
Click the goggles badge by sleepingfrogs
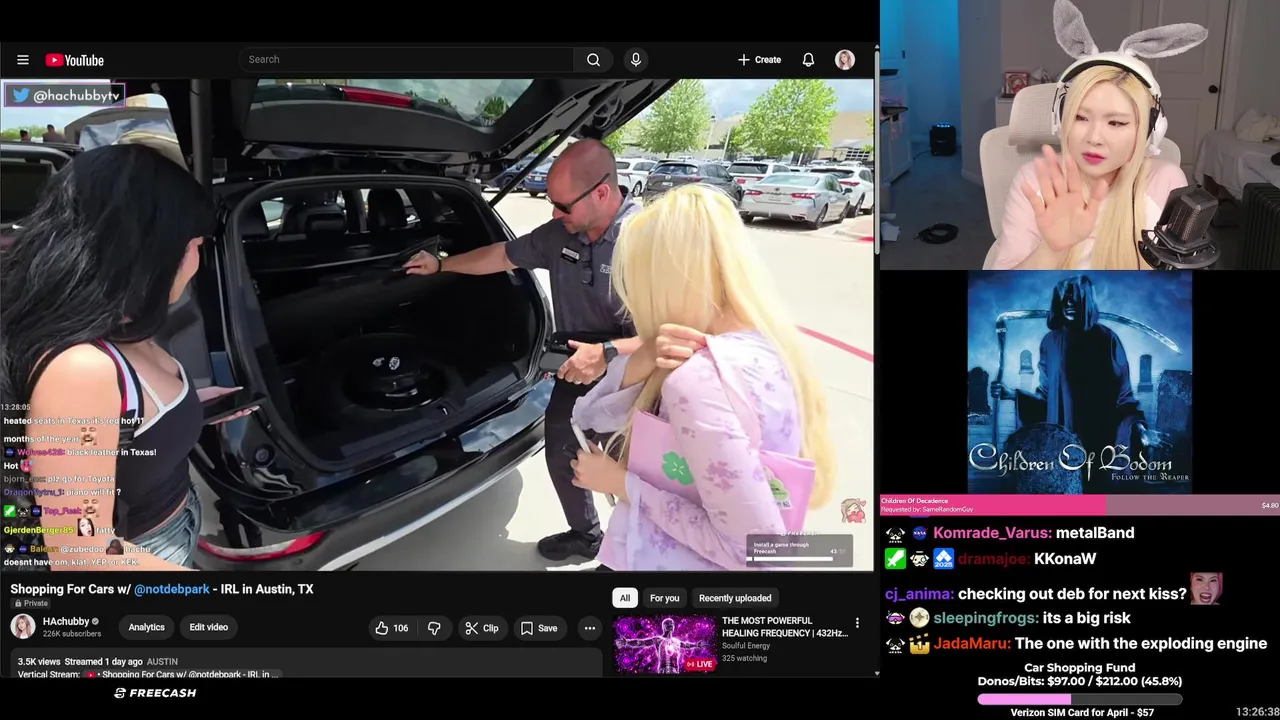[895, 619]
